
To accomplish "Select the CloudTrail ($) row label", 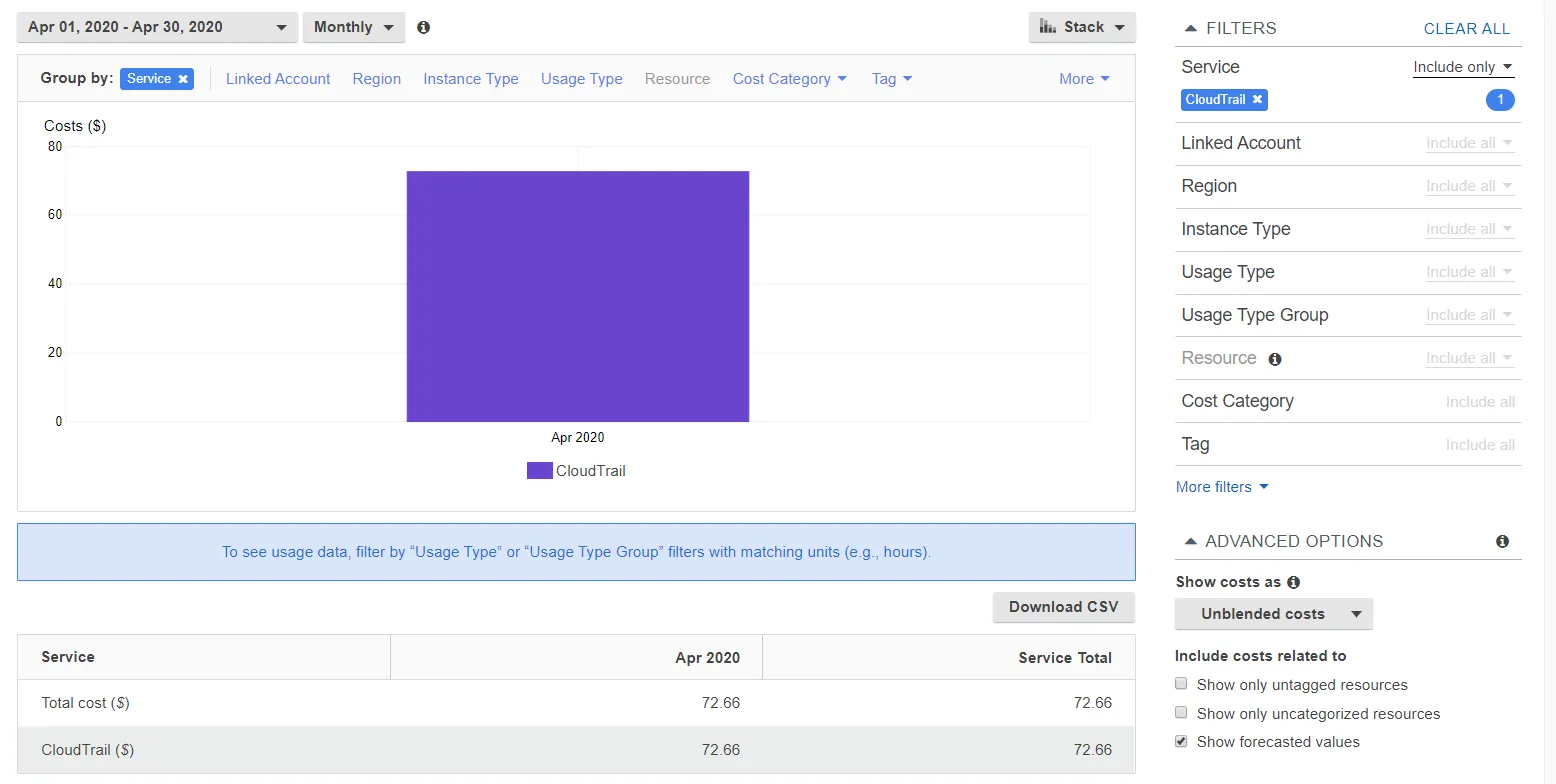I will (88, 750).
